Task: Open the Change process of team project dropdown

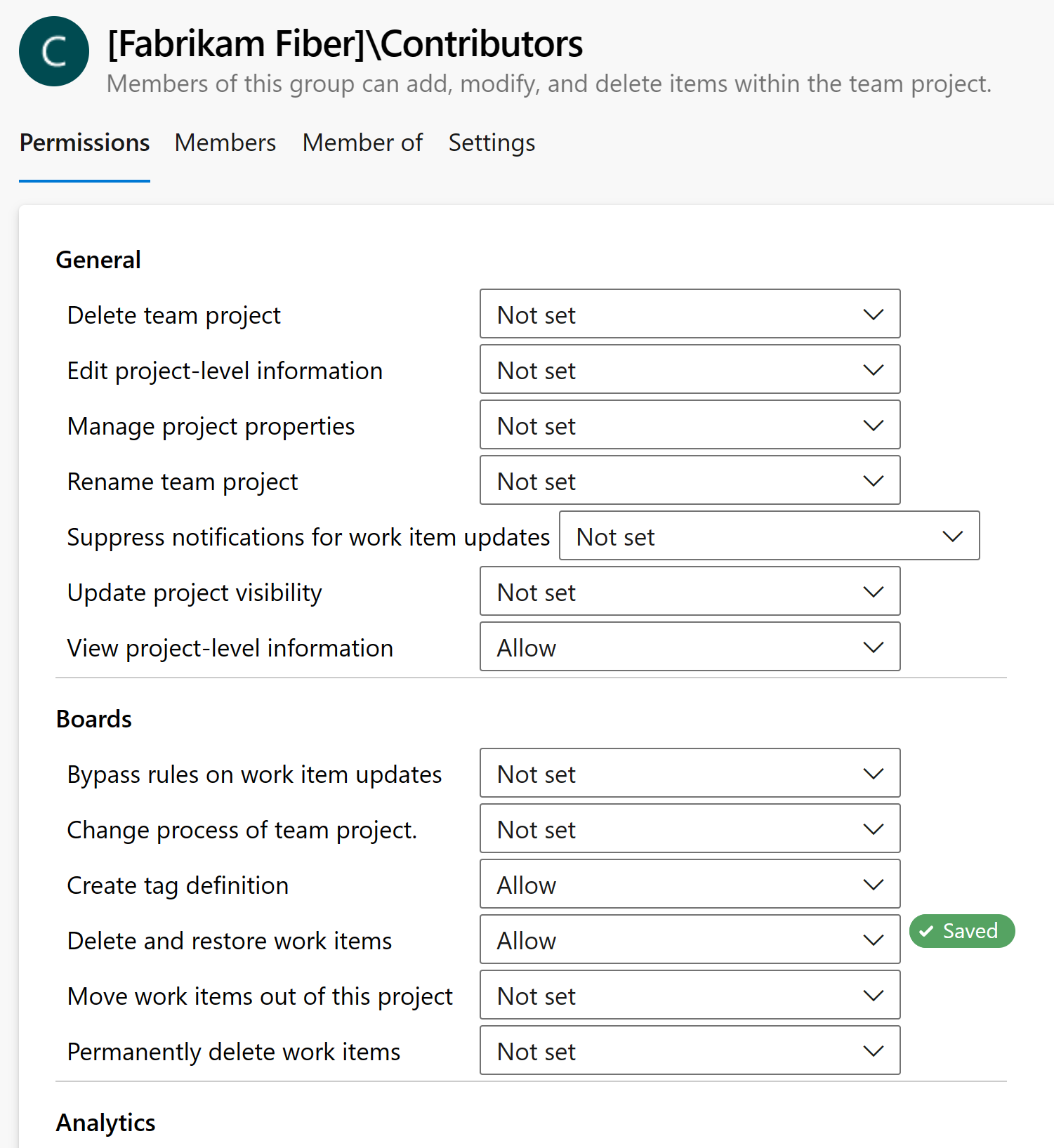Action: [689, 829]
